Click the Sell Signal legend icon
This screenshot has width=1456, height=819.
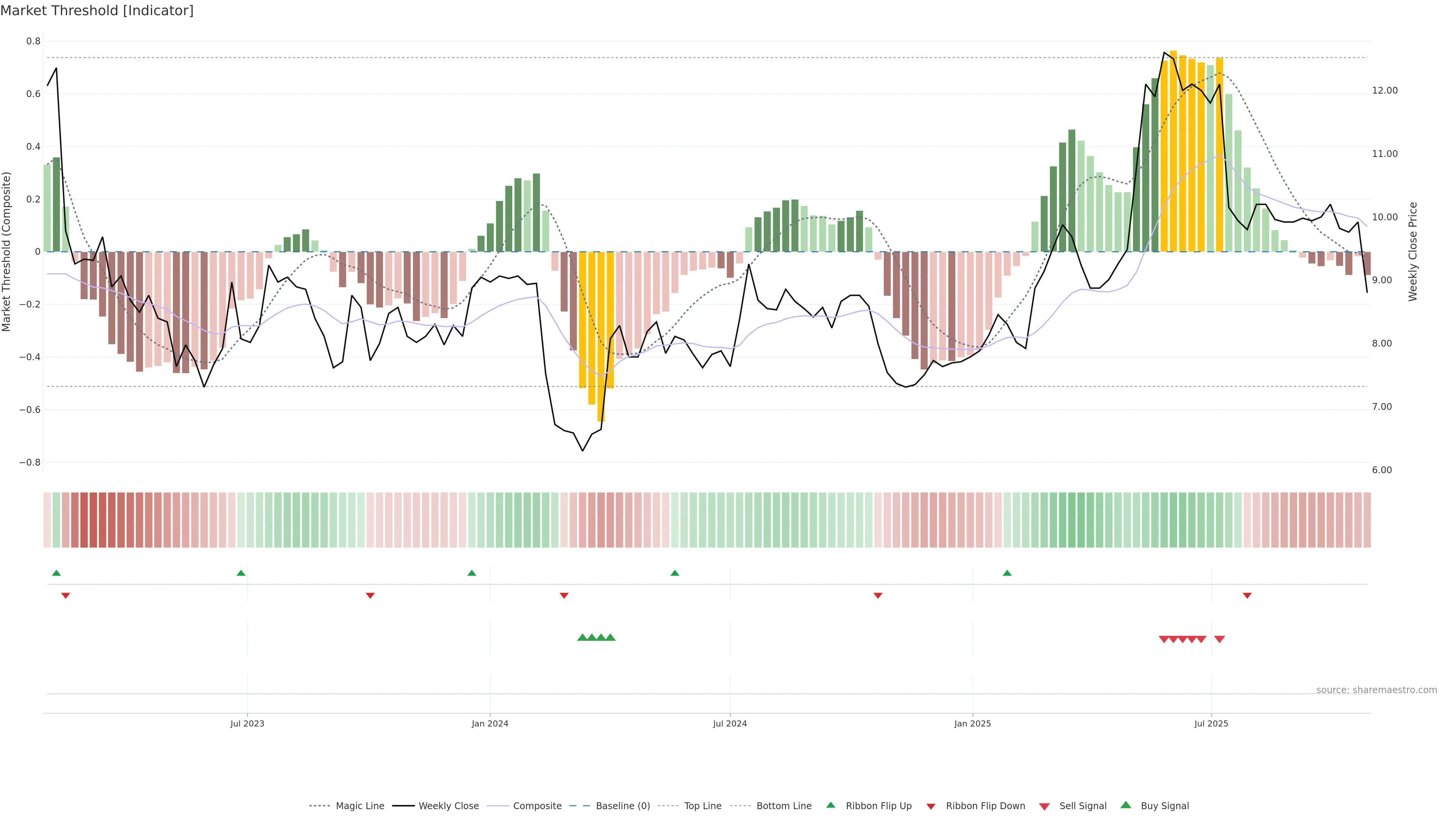click(1045, 806)
